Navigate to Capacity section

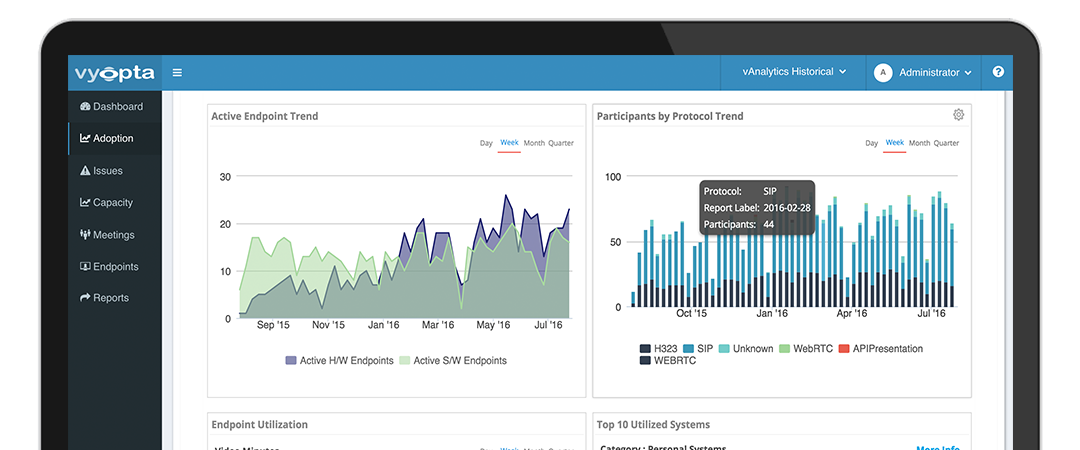(x=115, y=203)
